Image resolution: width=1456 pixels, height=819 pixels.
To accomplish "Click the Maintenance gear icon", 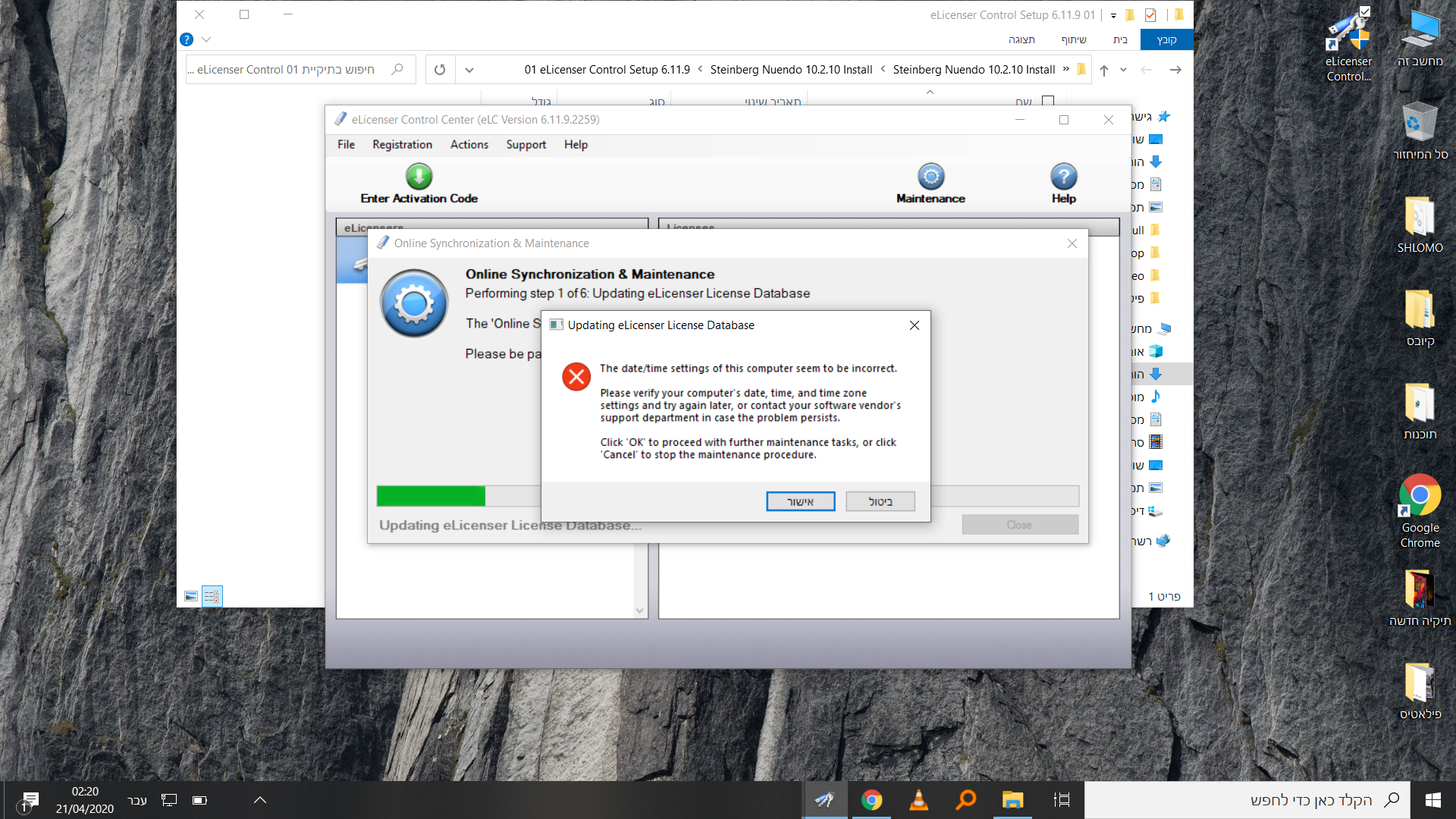I will click(930, 177).
